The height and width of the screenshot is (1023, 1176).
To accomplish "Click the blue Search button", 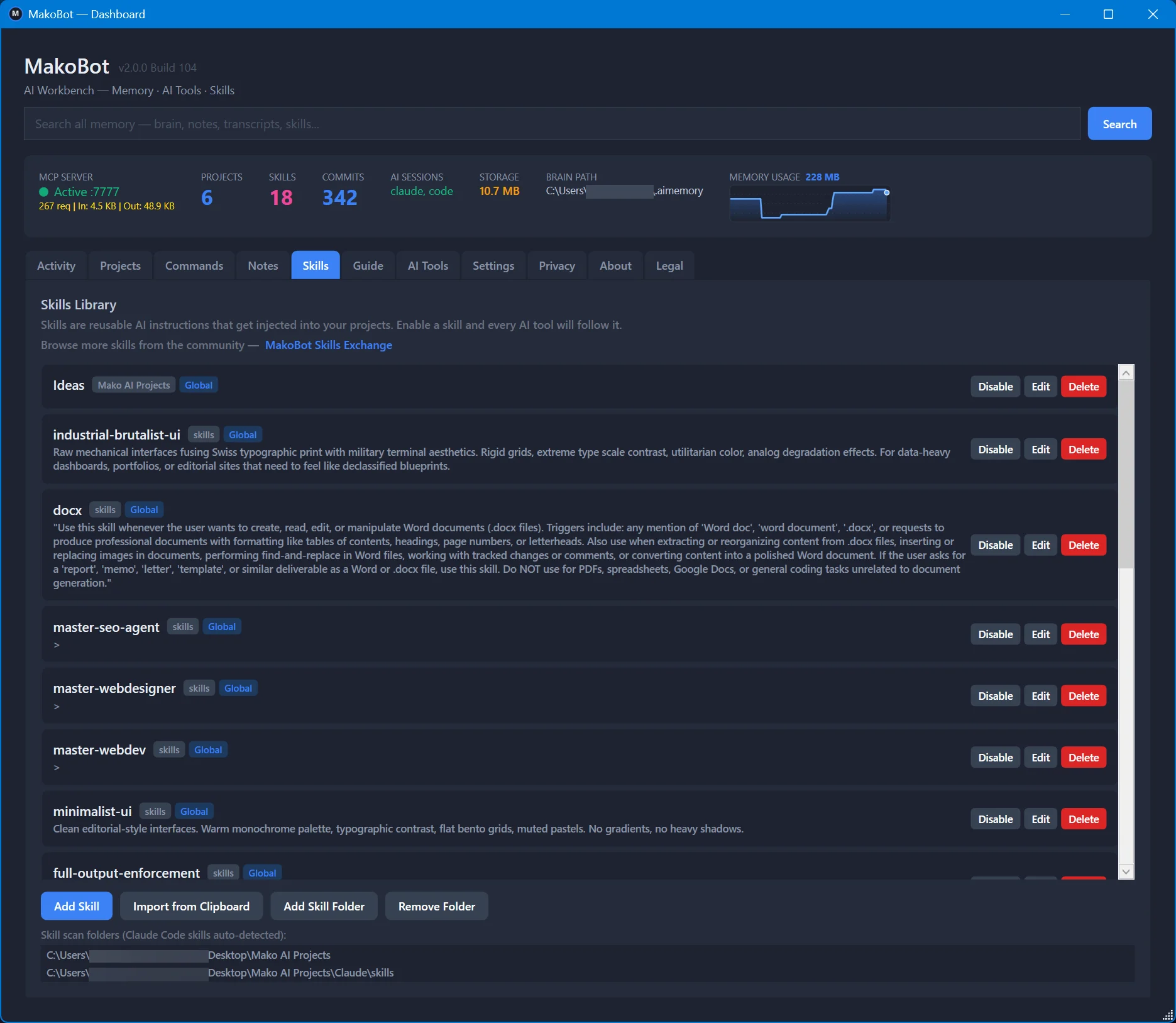I will (1119, 124).
